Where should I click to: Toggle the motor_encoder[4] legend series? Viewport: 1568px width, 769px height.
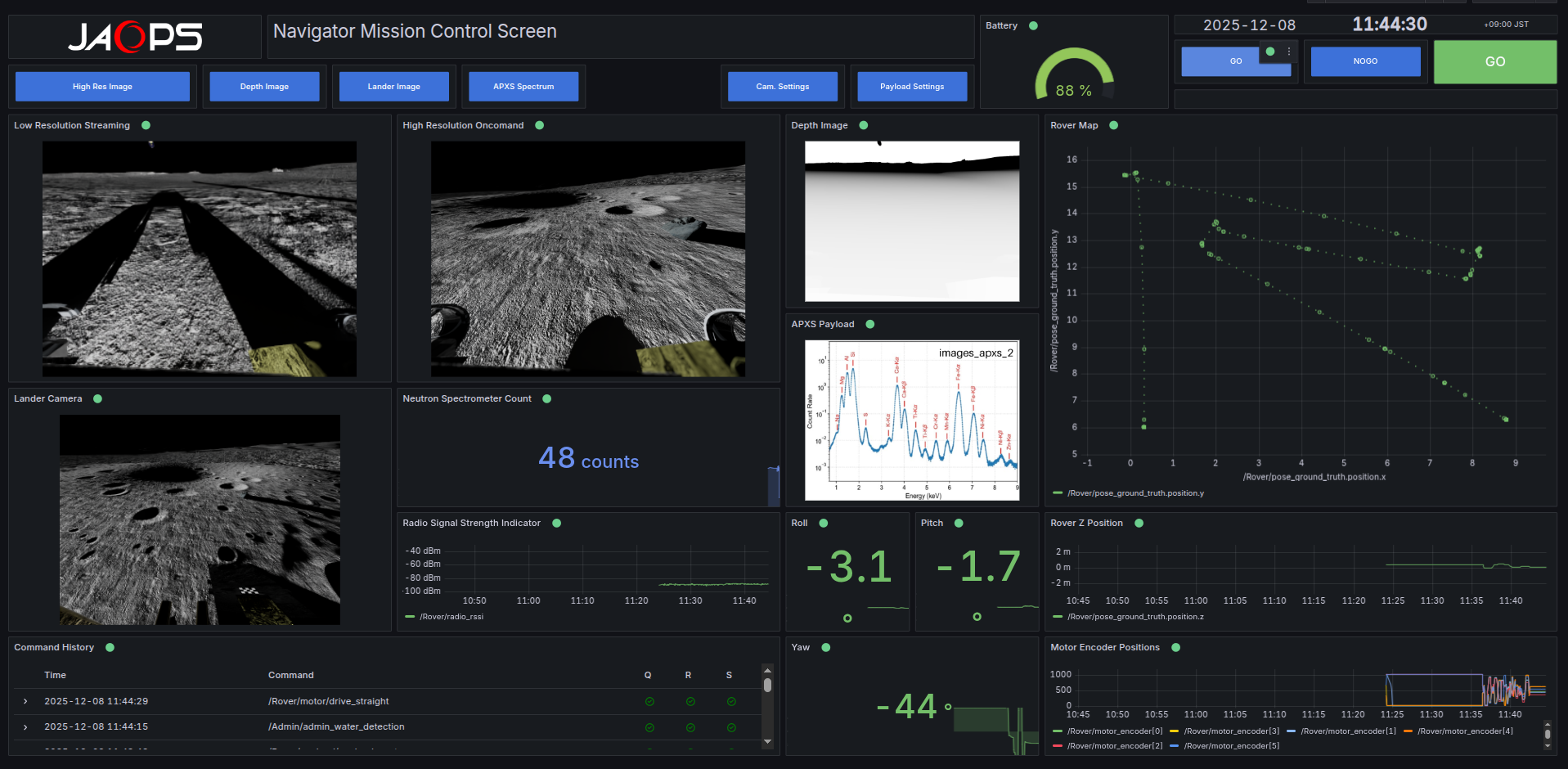coord(1466,731)
